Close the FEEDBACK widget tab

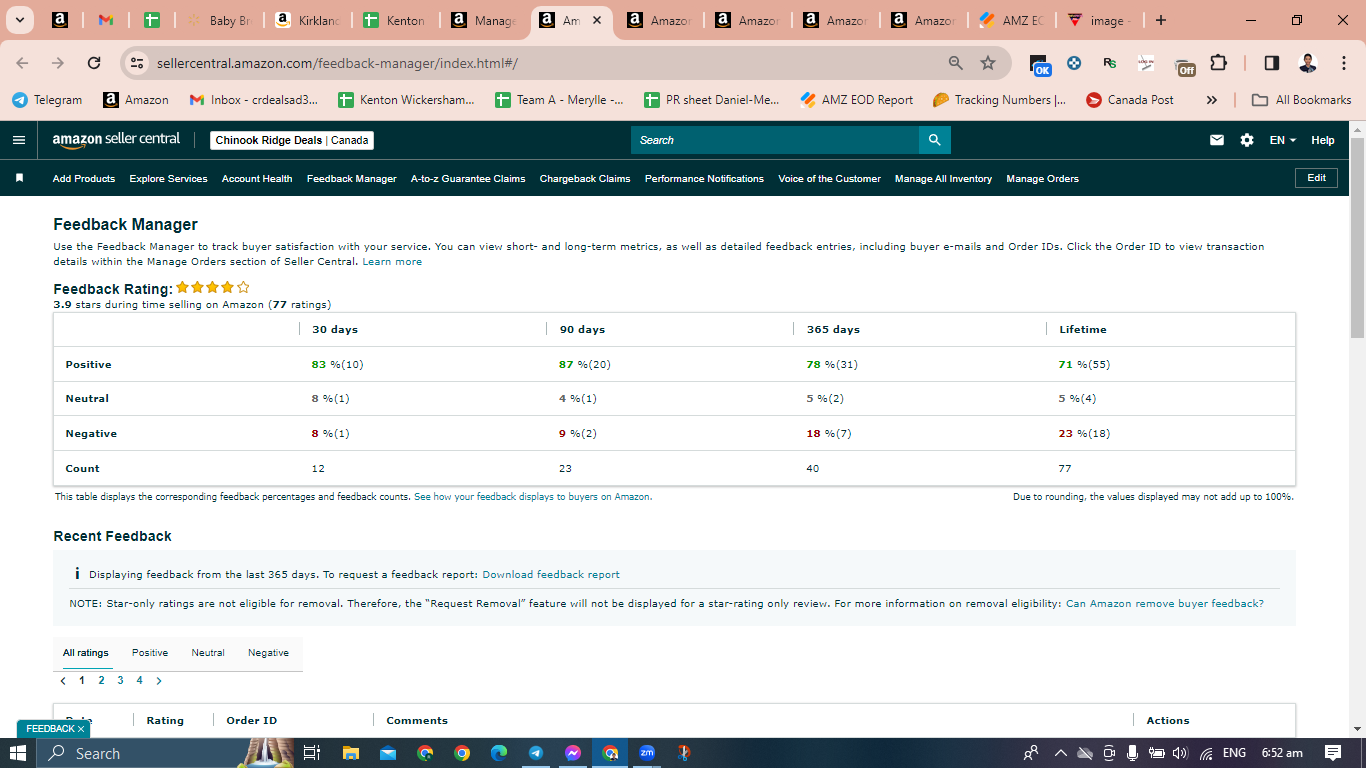tap(81, 729)
